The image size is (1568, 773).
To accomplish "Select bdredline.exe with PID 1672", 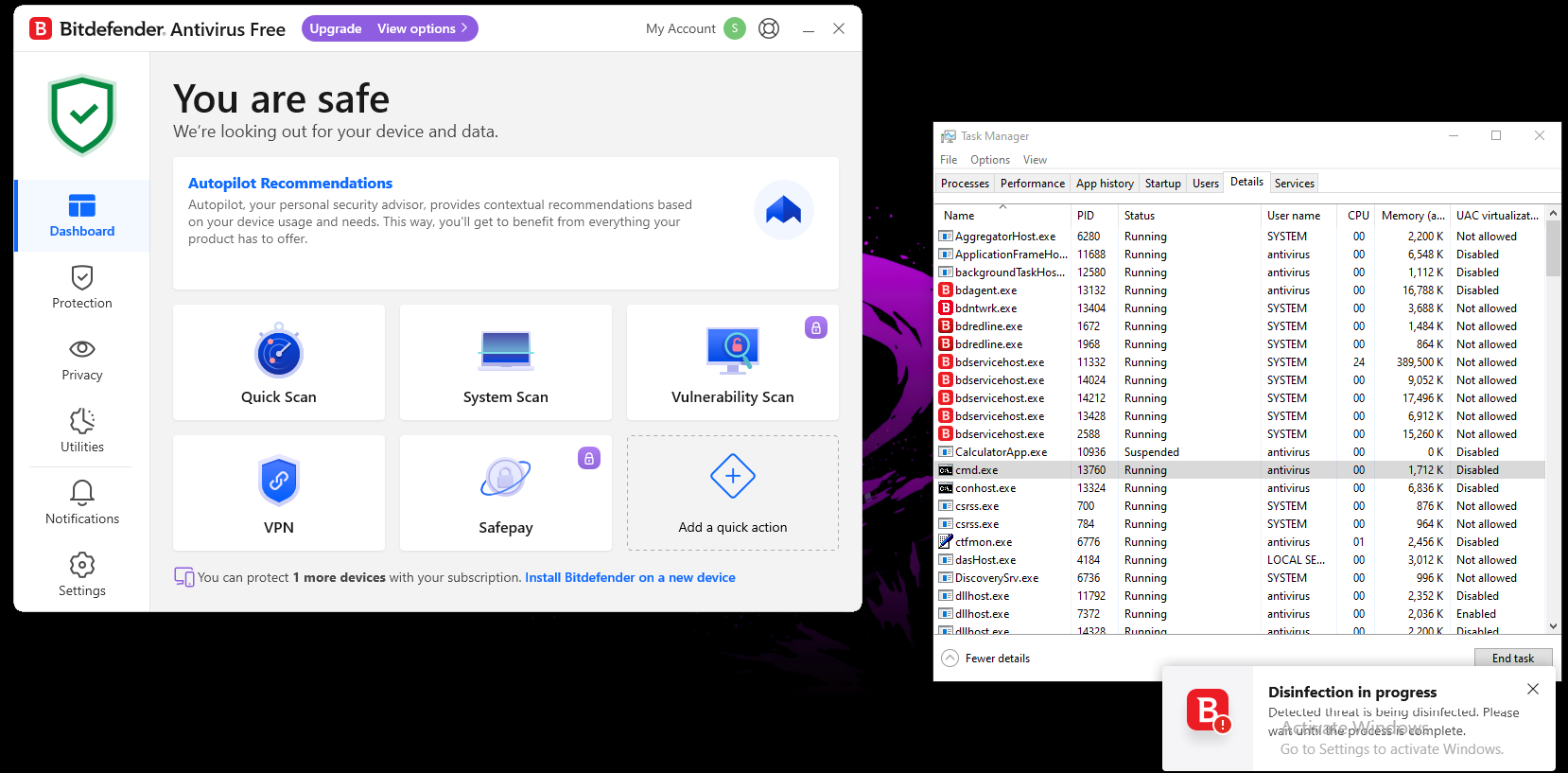I will [1241, 326].
